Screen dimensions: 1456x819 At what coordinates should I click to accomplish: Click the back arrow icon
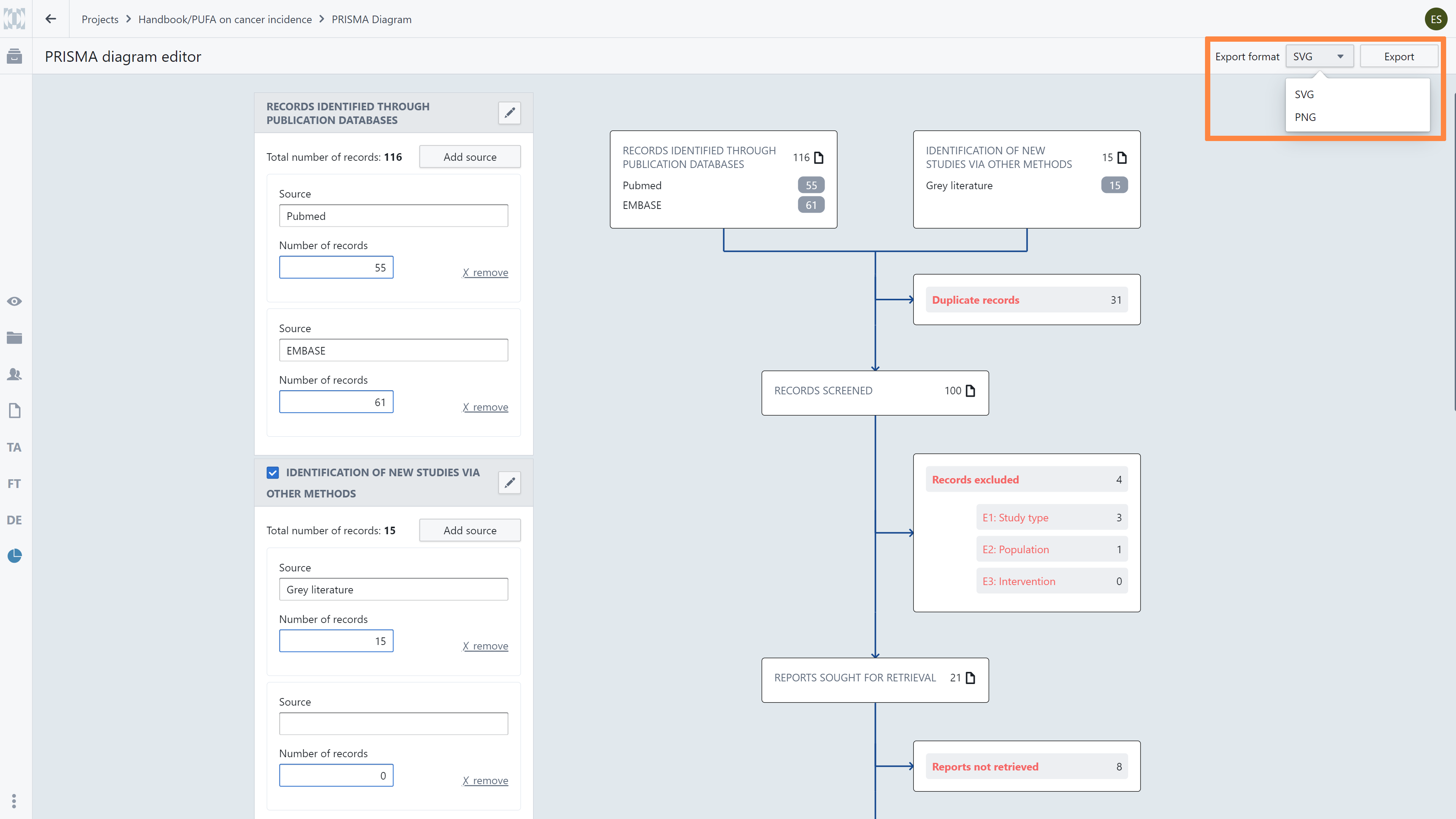[51, 19]
